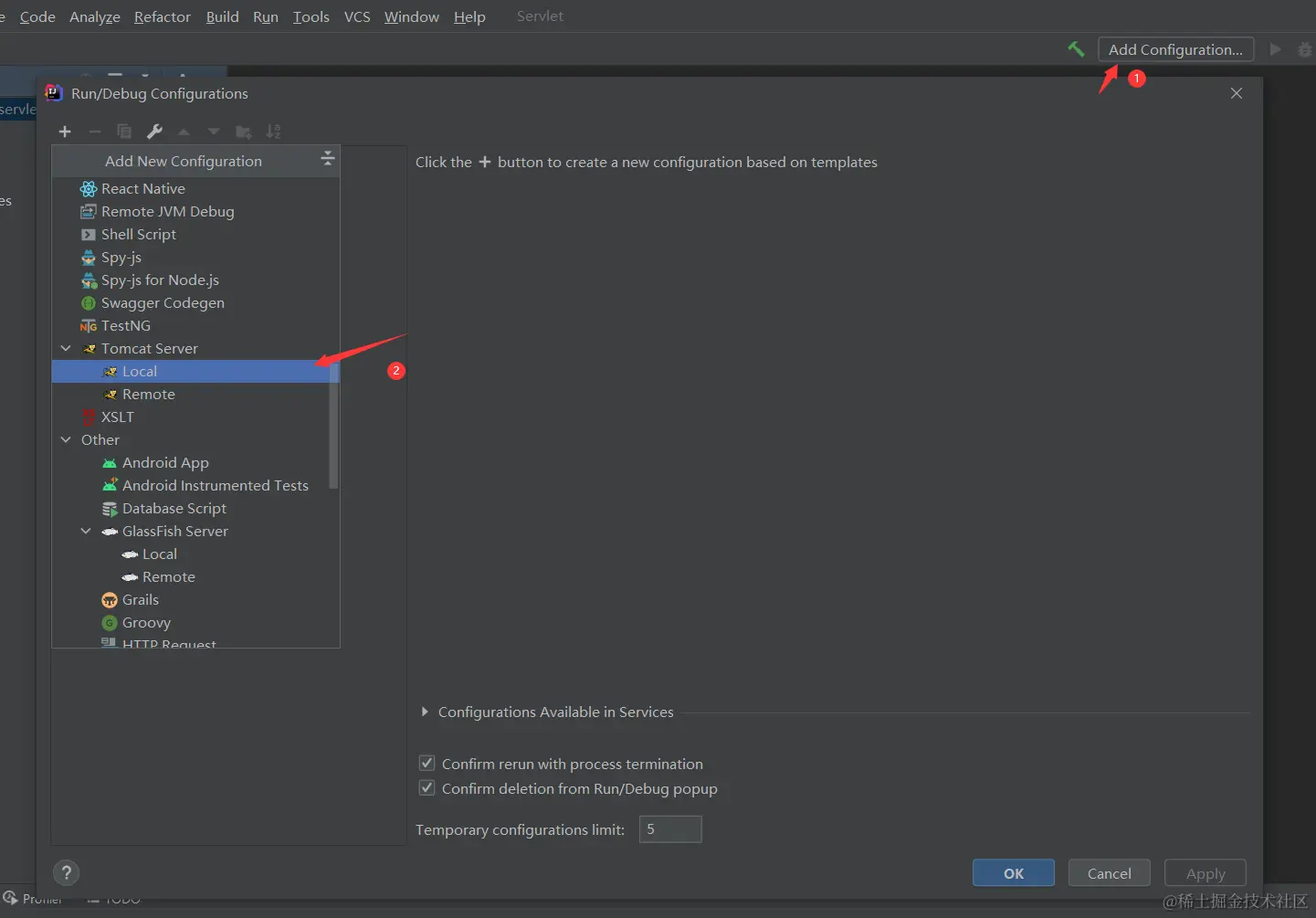
Task: Collapse the GlassFish Server tree node
Action: point(86,531)
